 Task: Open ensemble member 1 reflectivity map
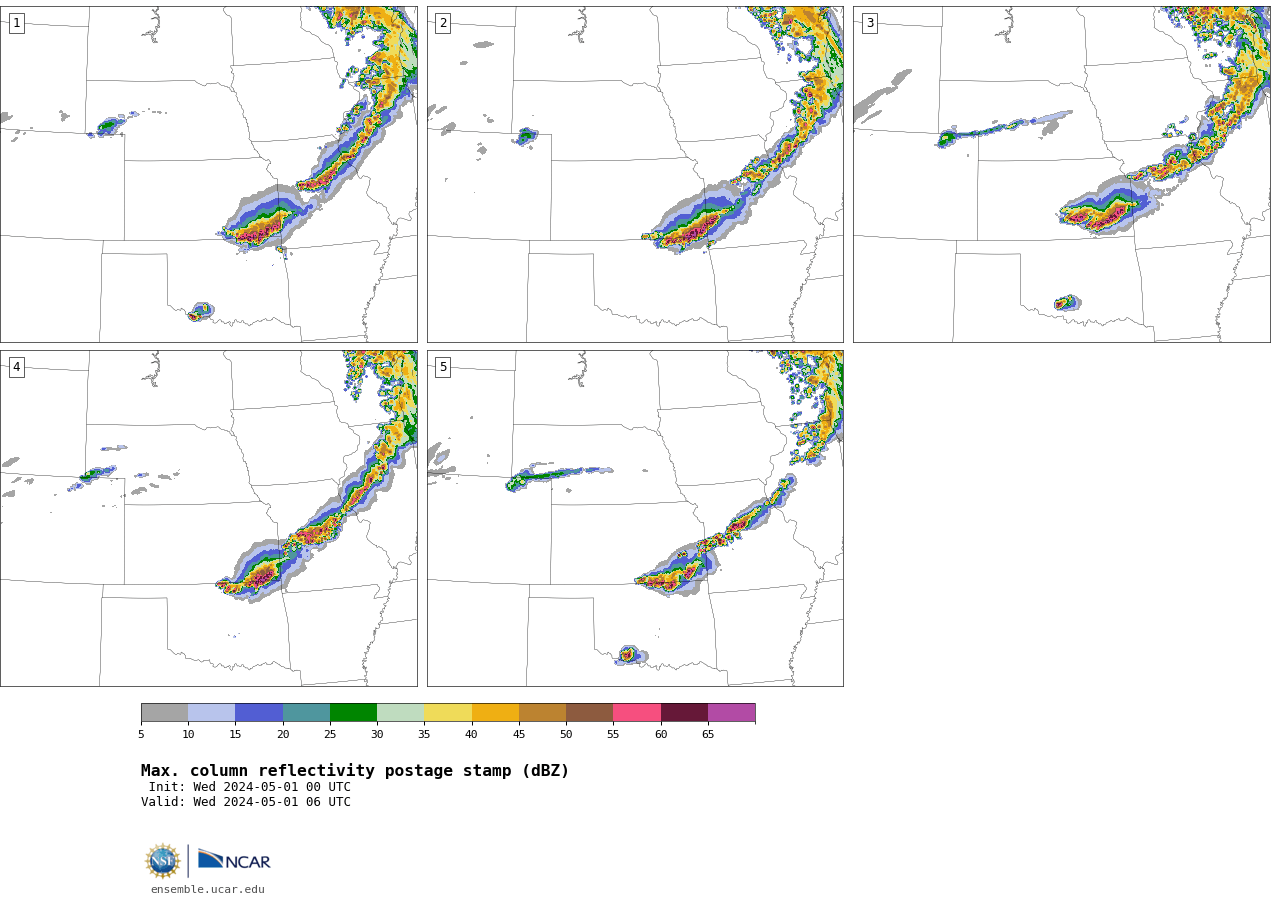point(208,174)
